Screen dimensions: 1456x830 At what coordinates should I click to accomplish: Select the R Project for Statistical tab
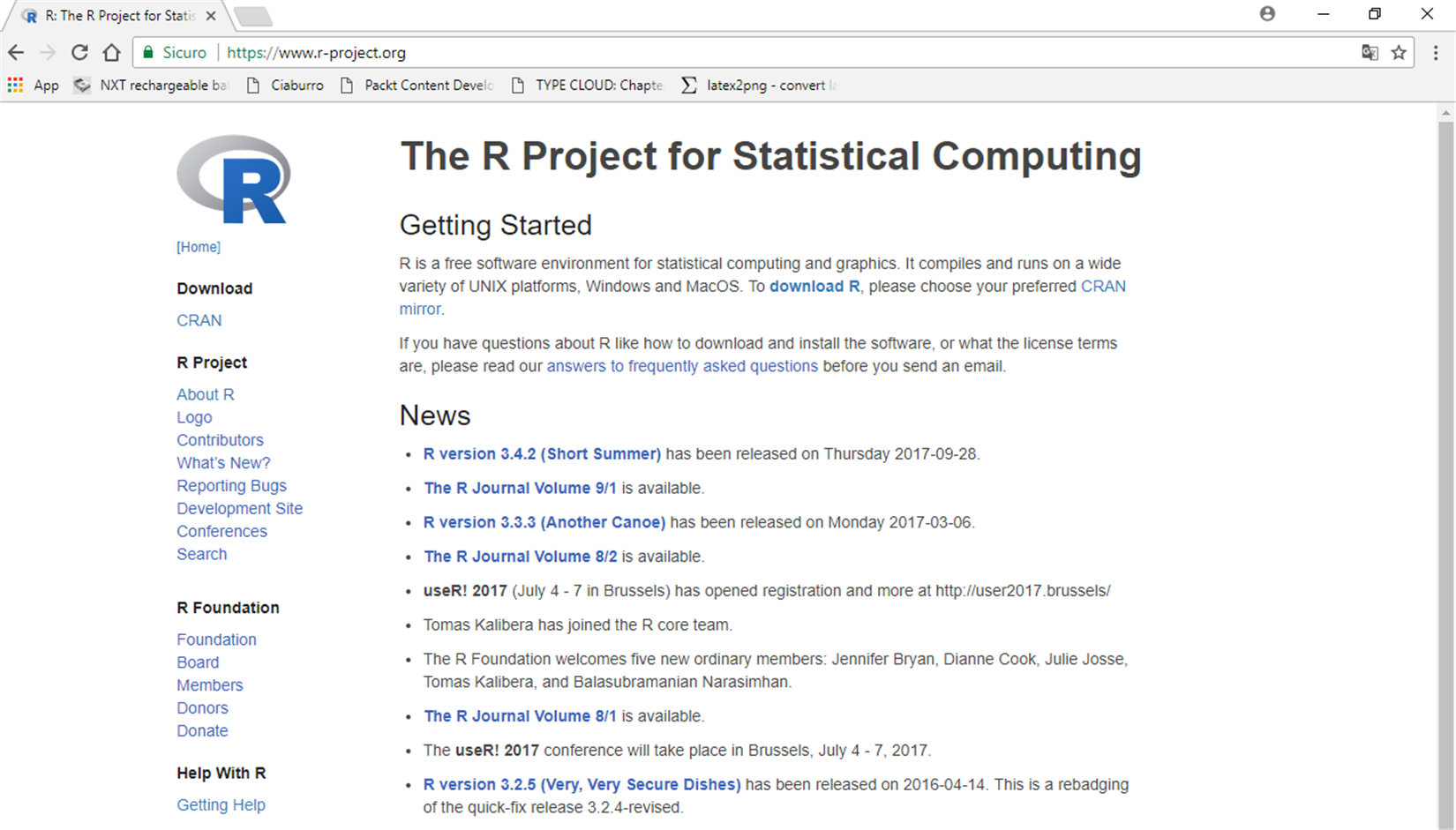click(119, 16)
